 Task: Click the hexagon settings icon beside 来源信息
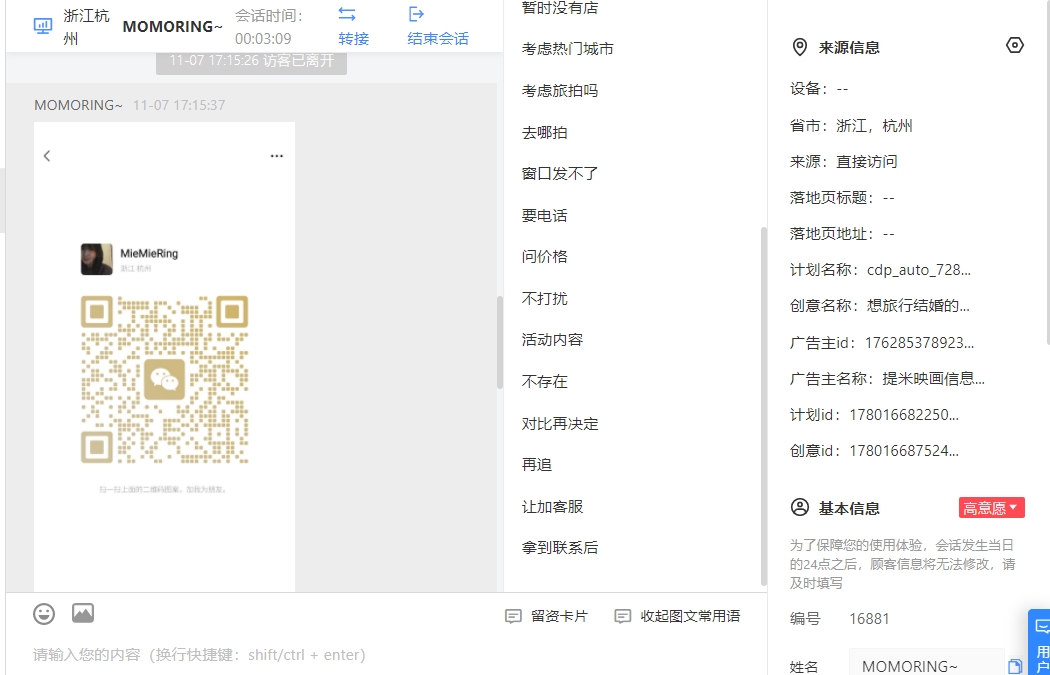click(1015, 46)
